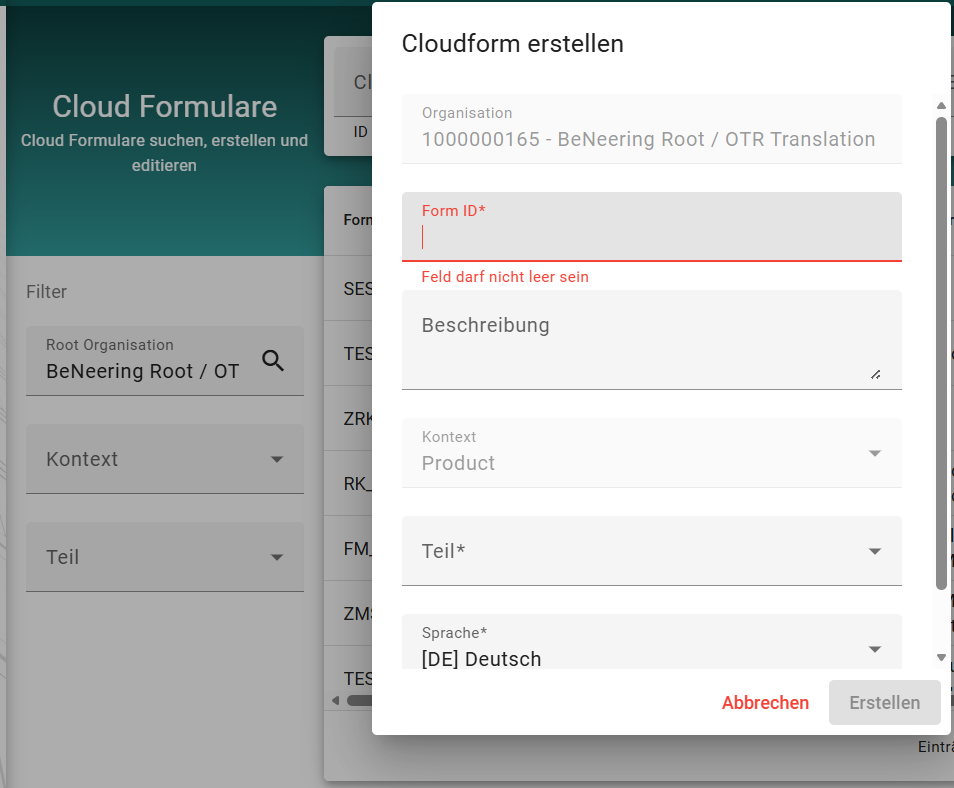Click the Beschreibung textarea resize handle
The width and height of the screenshot is (954, 788).
point(875,374)
